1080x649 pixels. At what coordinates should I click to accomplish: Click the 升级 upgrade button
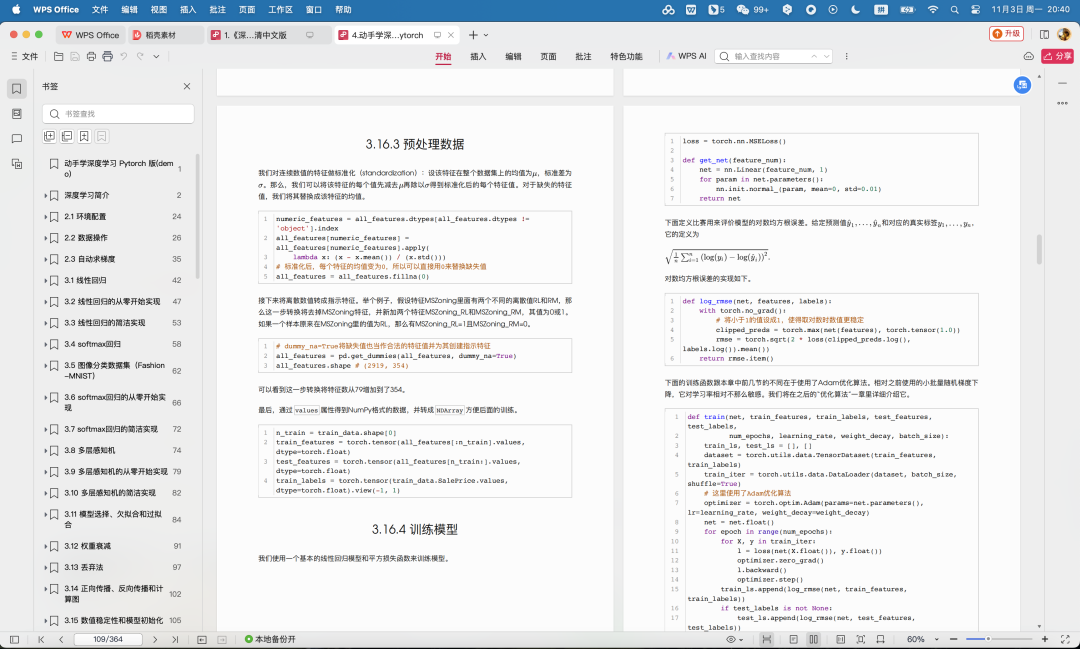[1006, 34]
